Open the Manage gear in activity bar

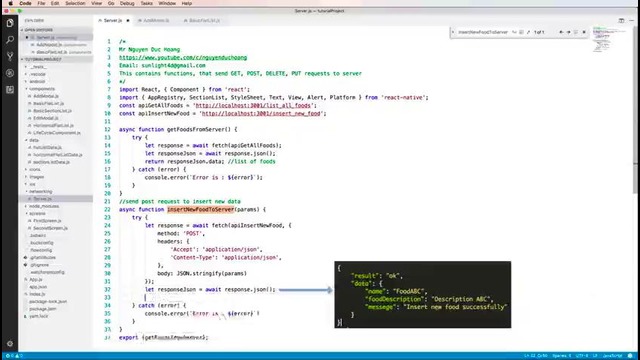coord(10,344)
